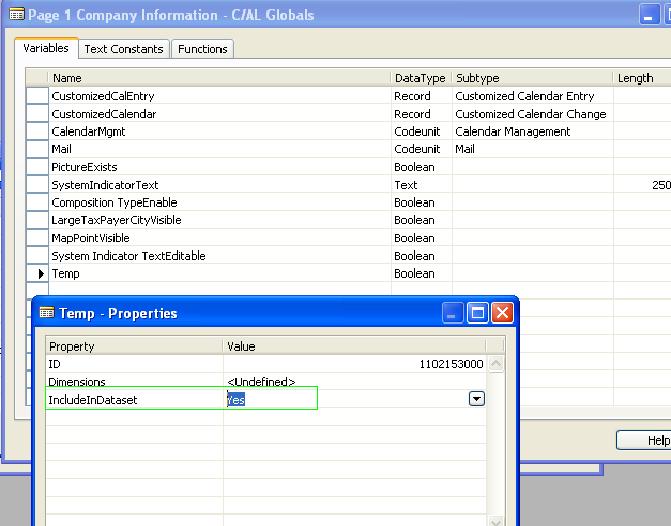The width and height of the screenshot is (671, 526).
Task: Open the IncludeInDataset value dropdown
Action: click(477, 399)
